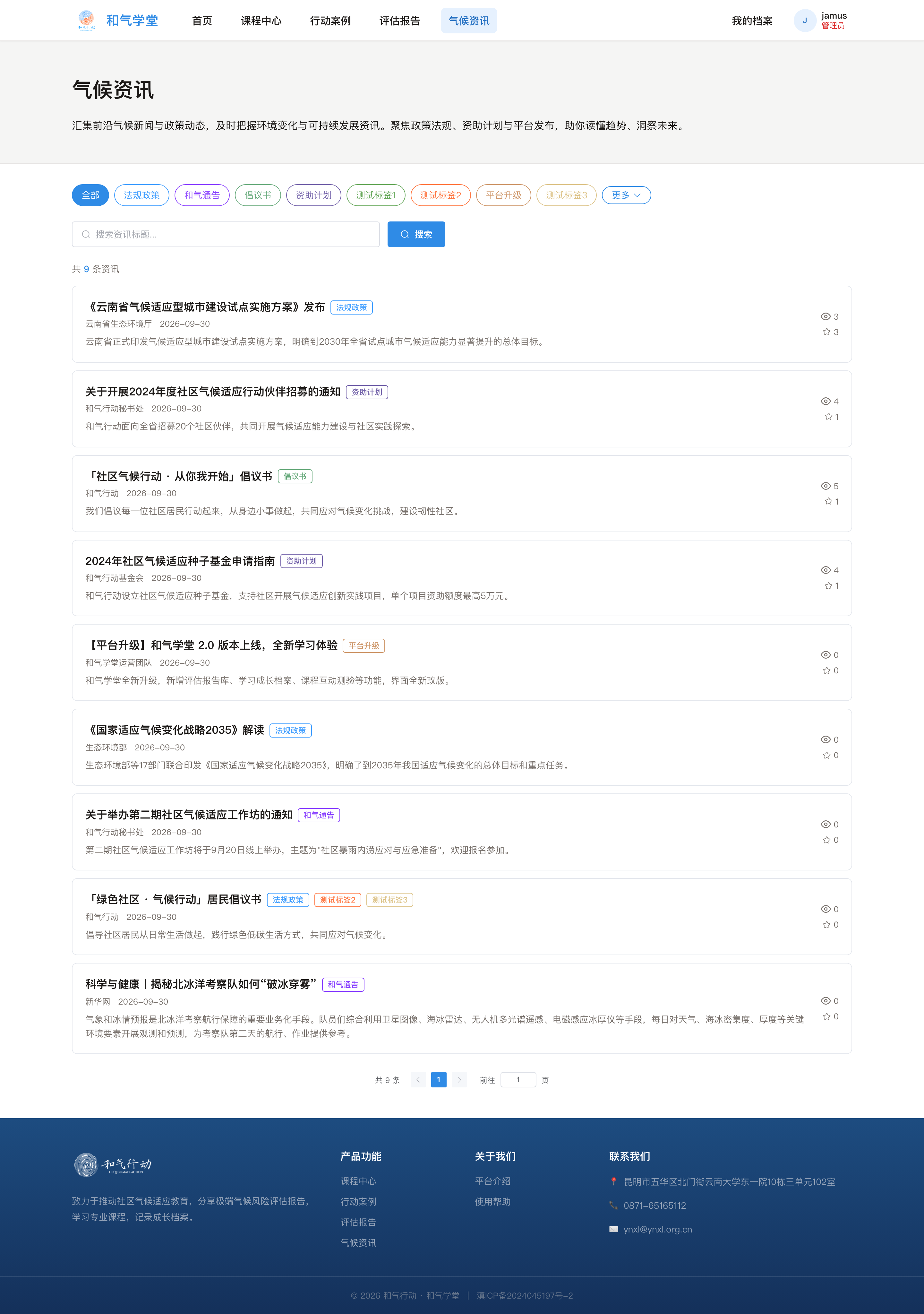Expand the 更多 tags dropdown

[626, 195]
